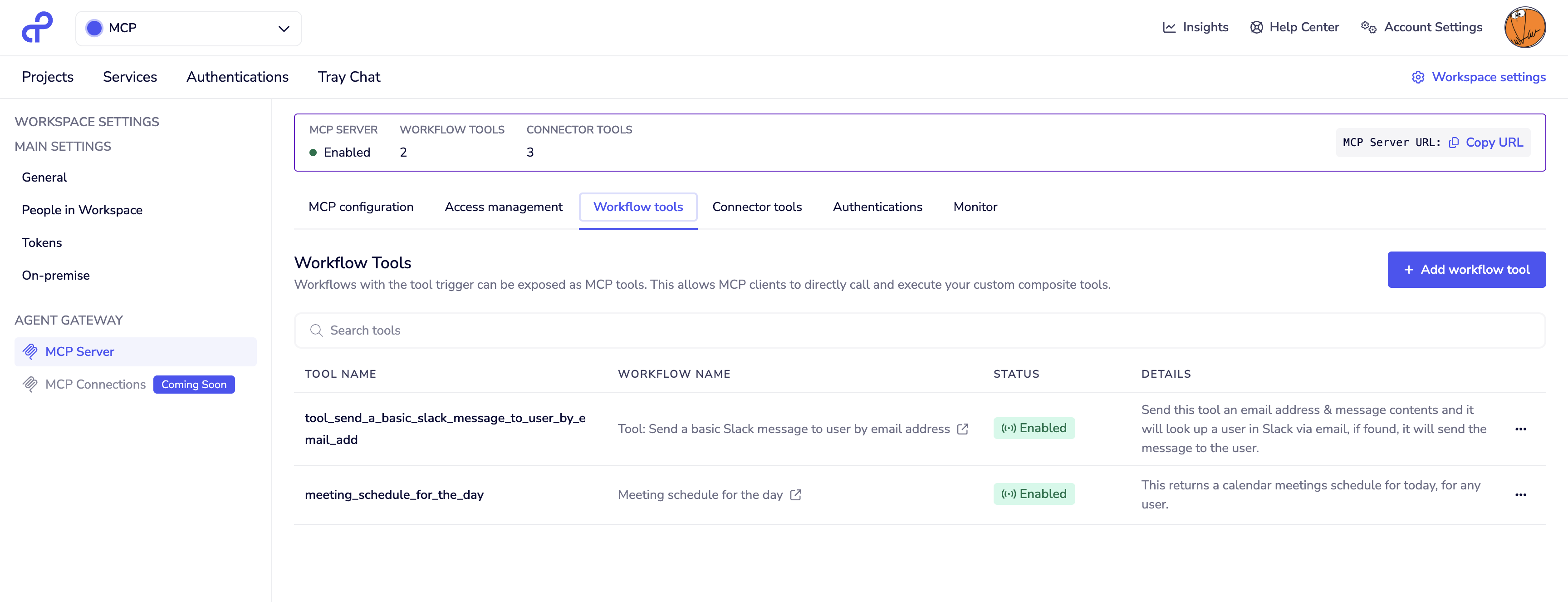Open Slack message workflow name link
Screen dimensions: 1568x602
click(784, 429)
